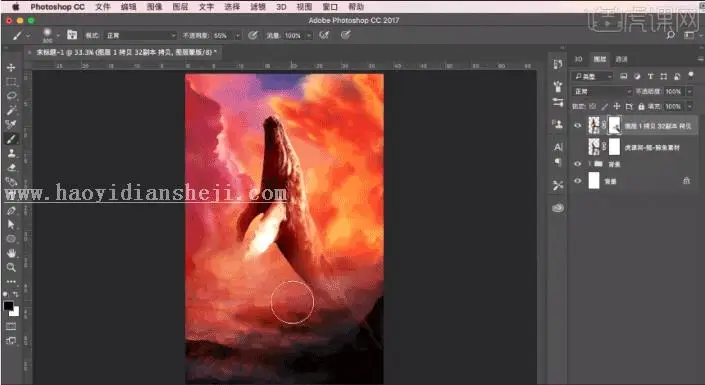Select the Hand tool
The height and width of the screenshot is (385, 705).
[11, 253]
